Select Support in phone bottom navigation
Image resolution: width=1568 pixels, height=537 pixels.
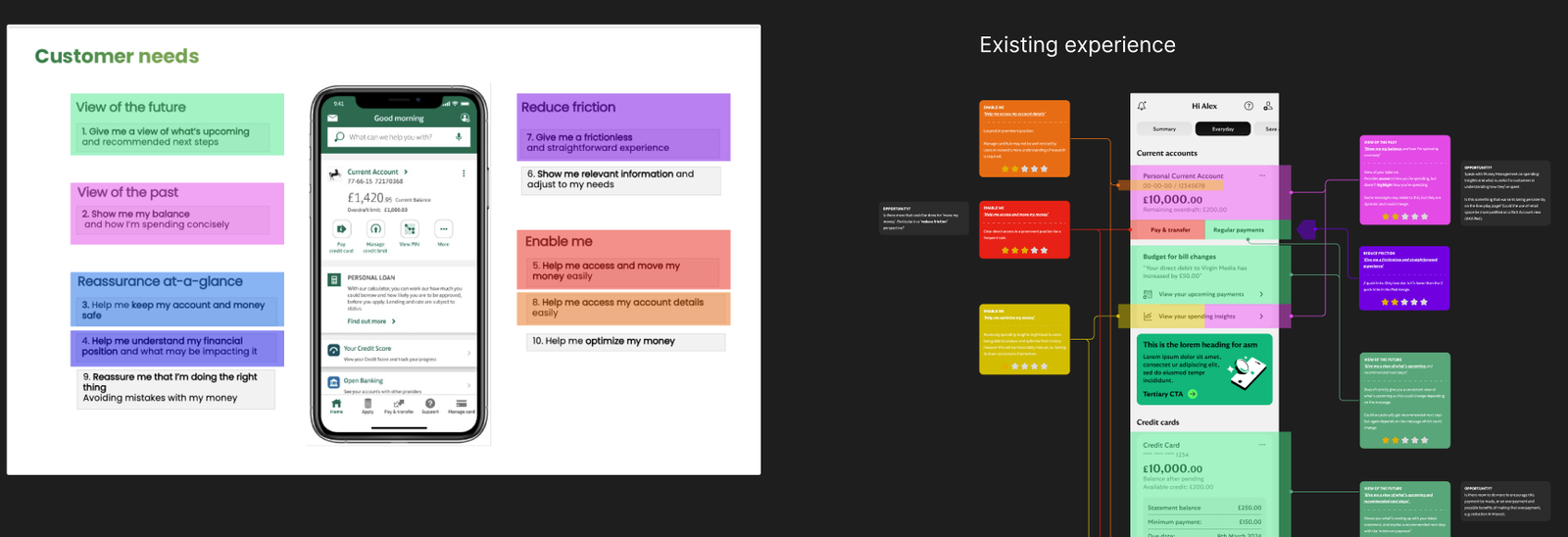click(430, 406)
